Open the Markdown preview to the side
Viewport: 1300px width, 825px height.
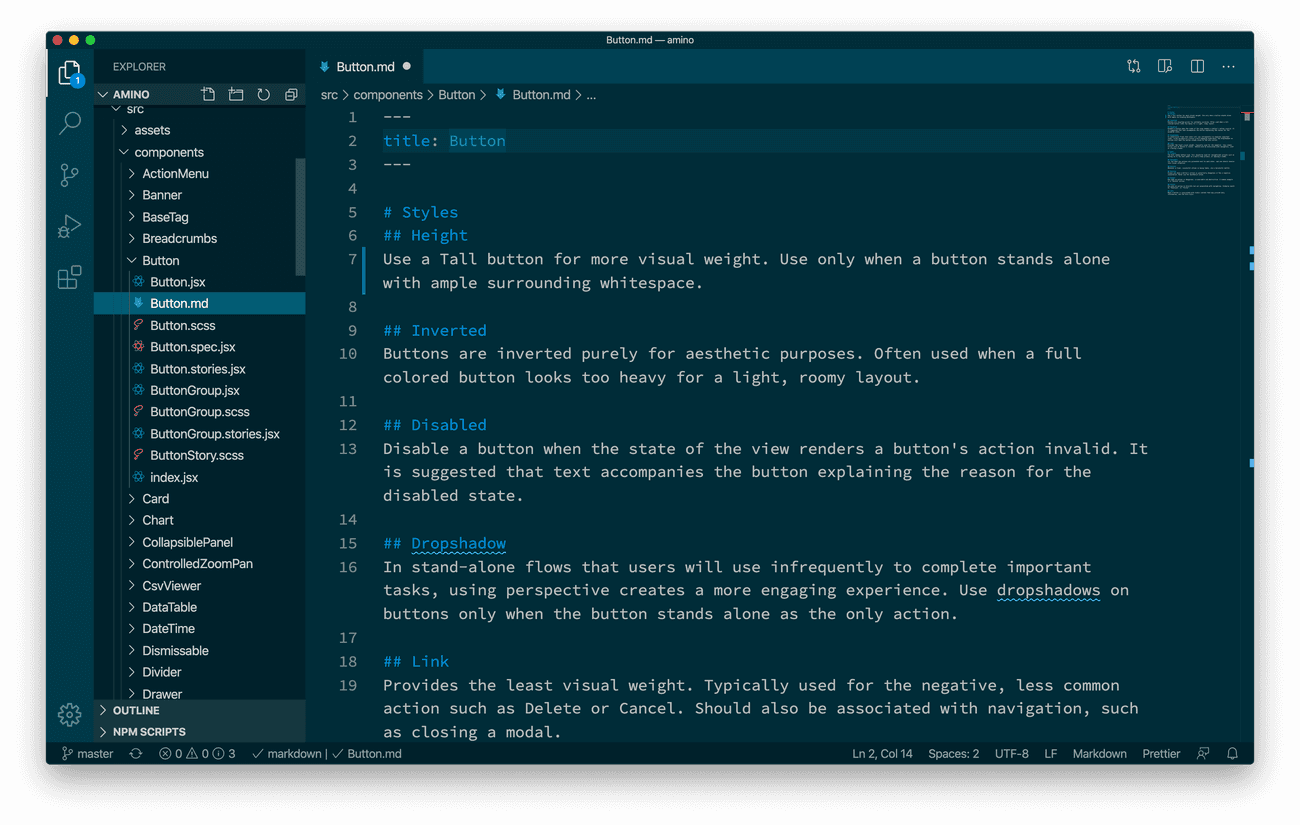pos(1164,65)
